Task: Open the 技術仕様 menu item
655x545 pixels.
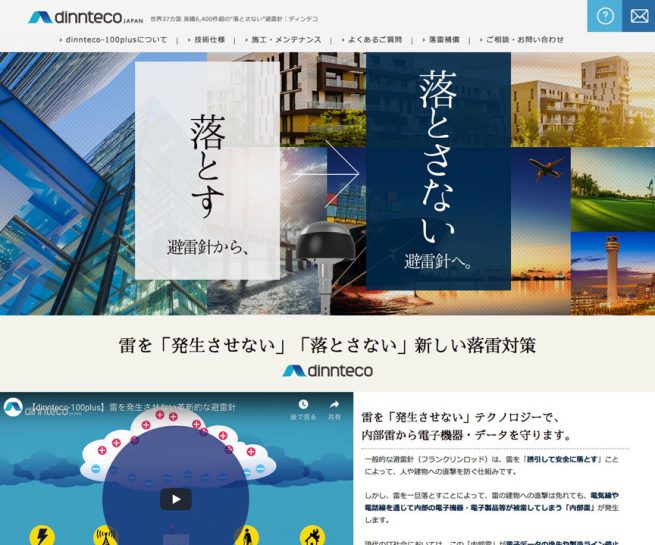Action: click(210, 40)
